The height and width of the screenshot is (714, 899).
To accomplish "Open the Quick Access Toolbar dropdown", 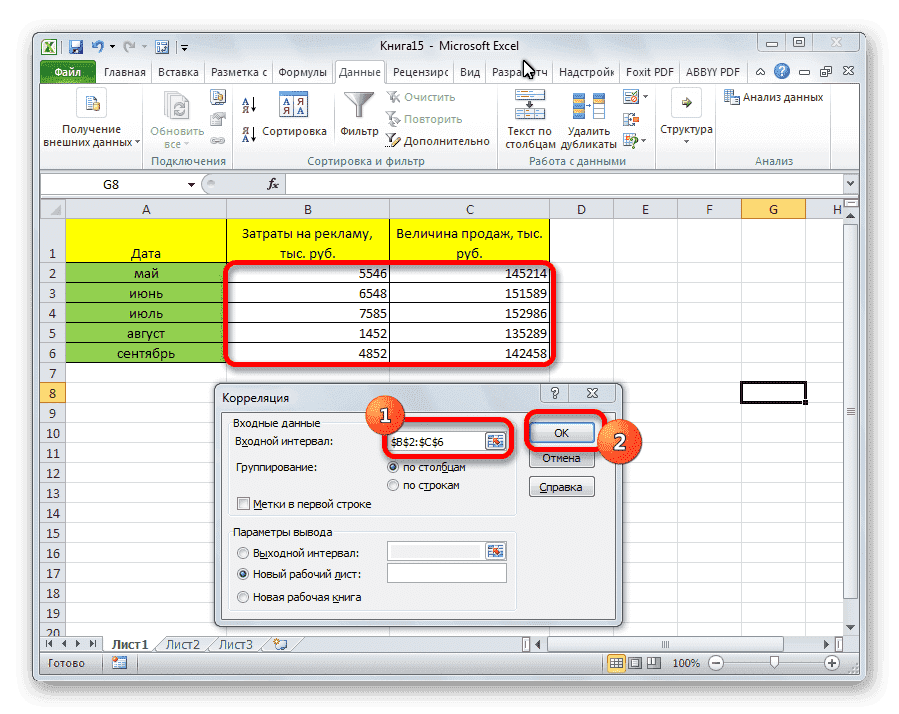I will tap(183, 46).
